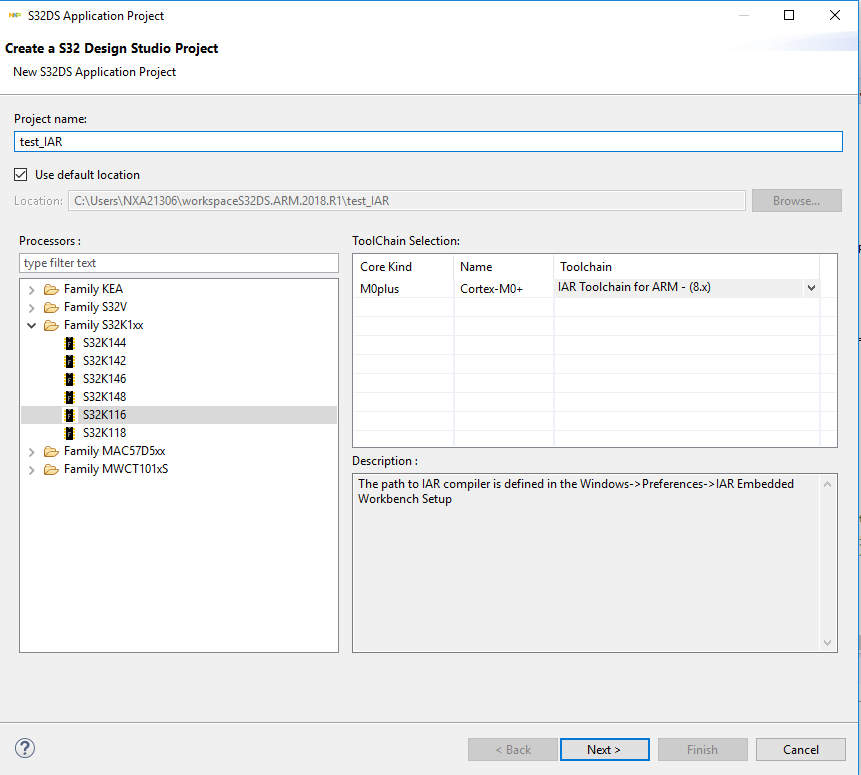Collapse the Family S32K1xx tree node

31,326
